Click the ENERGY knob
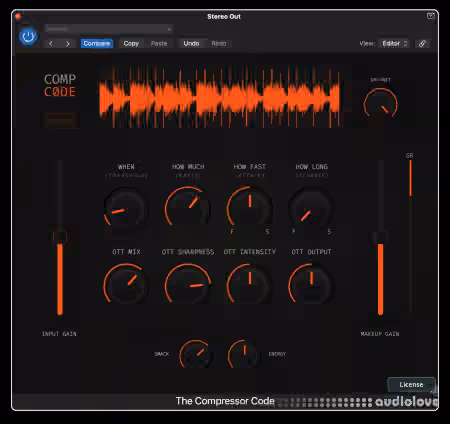Image resolution: width=450 pixels, height=424 pixels. click(244, 355)
